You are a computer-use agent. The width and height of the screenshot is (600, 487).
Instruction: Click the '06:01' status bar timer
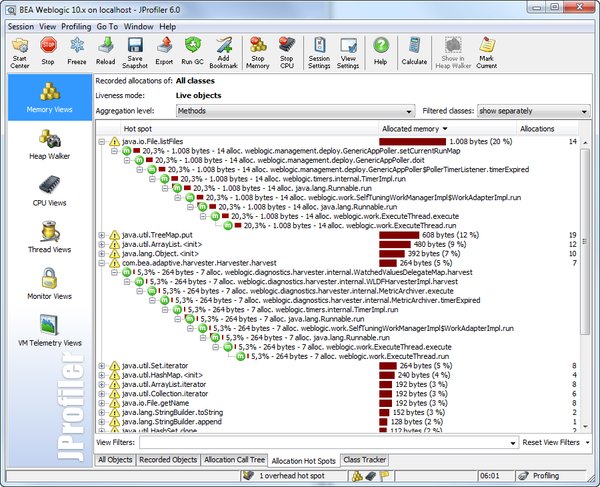point(489,476)
